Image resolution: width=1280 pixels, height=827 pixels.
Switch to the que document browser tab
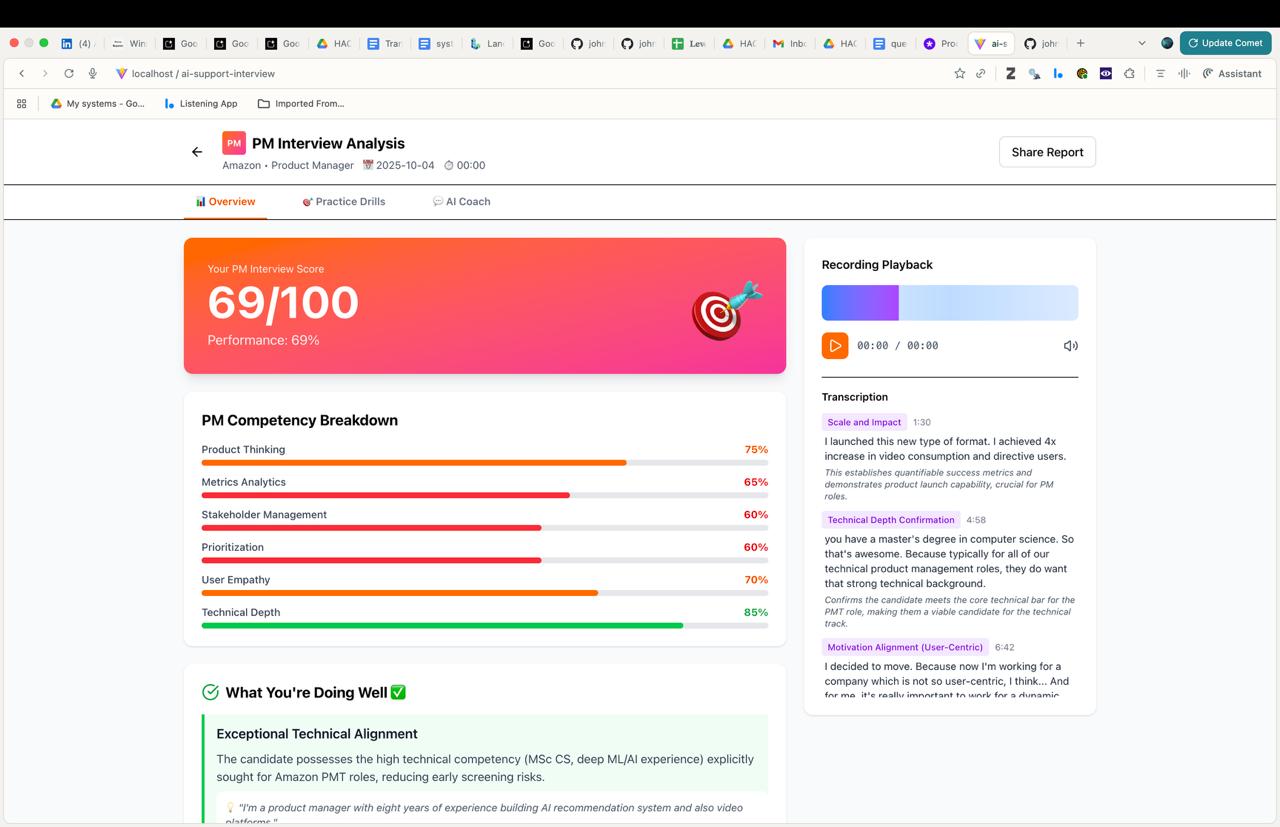[x=891, y=43]
